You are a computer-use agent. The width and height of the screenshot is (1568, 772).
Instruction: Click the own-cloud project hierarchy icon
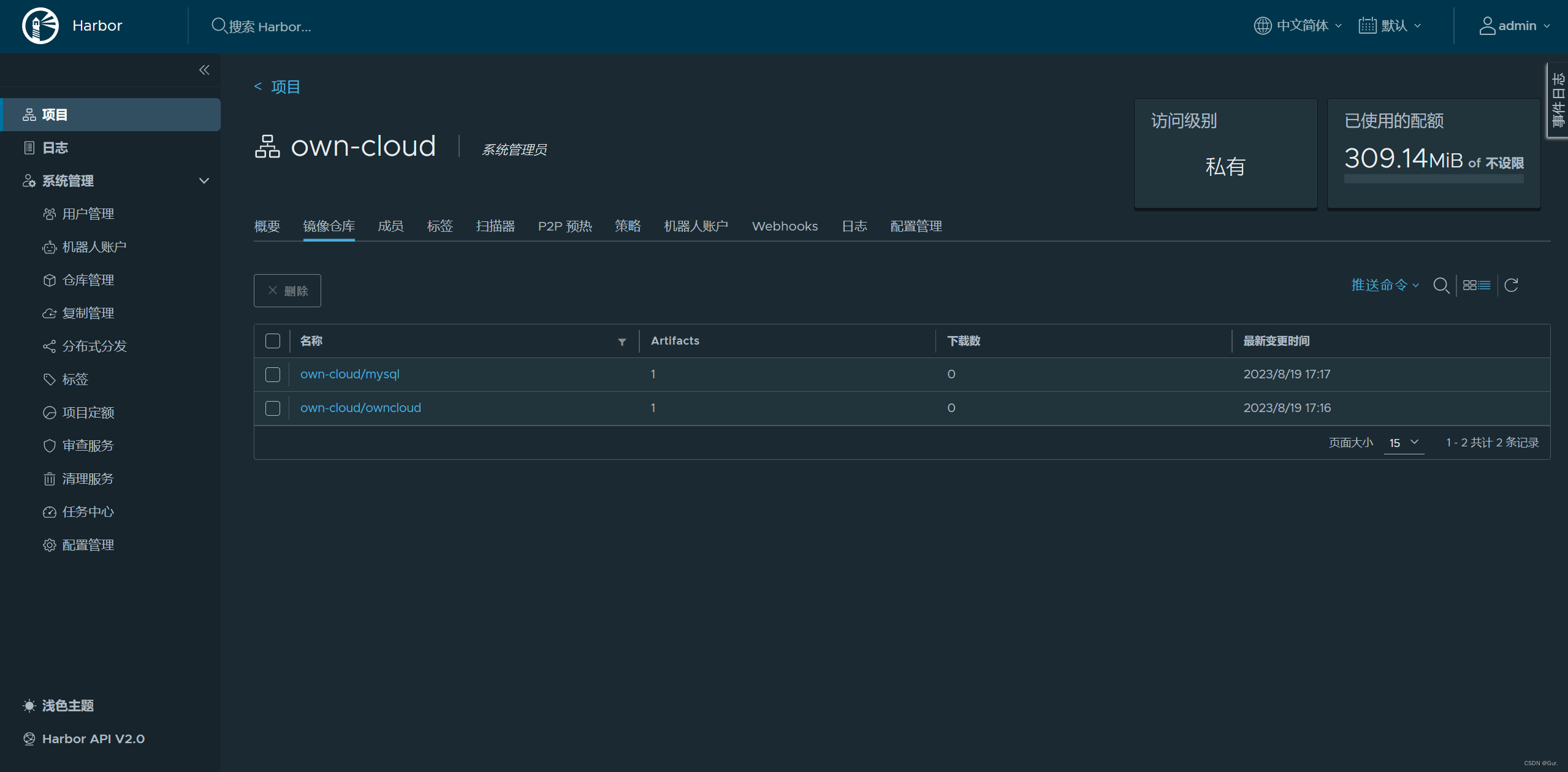click(x=267, y=147)
